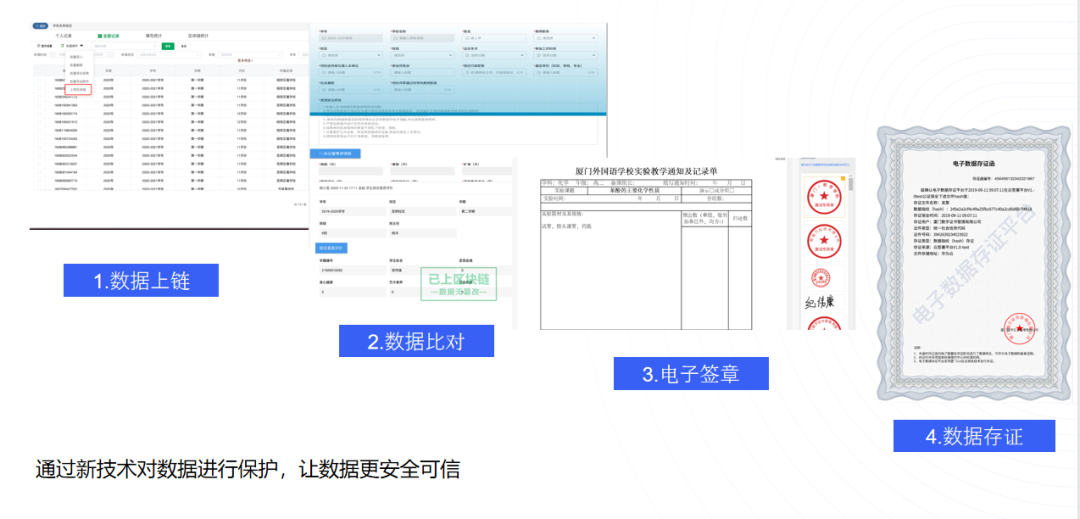Click the 4.数据存证 blue label
The image size is (1080, 519).
click(974, 436)
